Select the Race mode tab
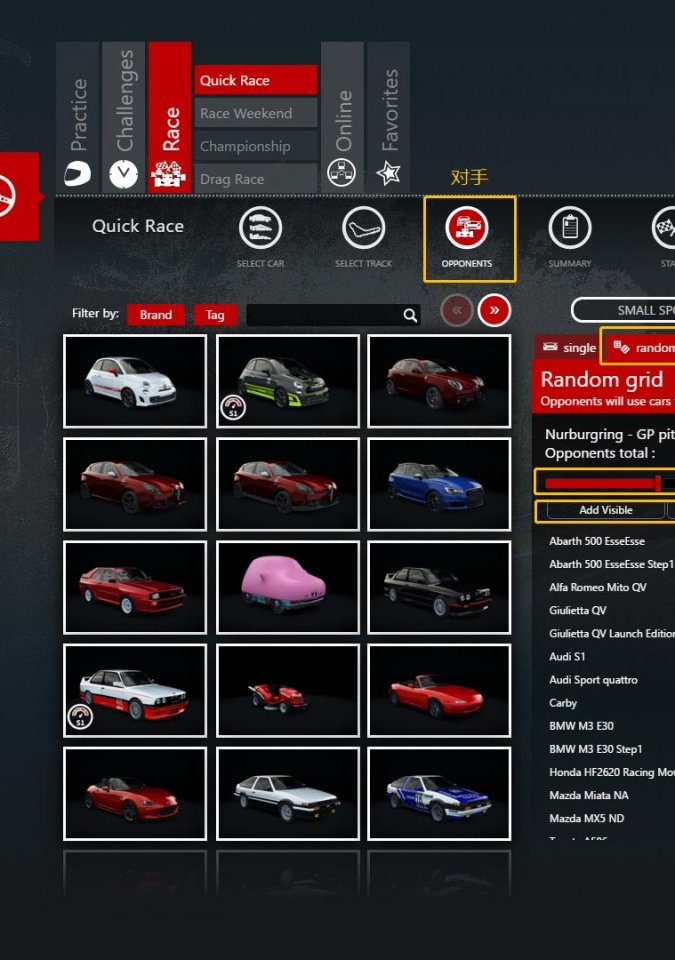Viewport: 675px width, 960px height. coord(170,117)
